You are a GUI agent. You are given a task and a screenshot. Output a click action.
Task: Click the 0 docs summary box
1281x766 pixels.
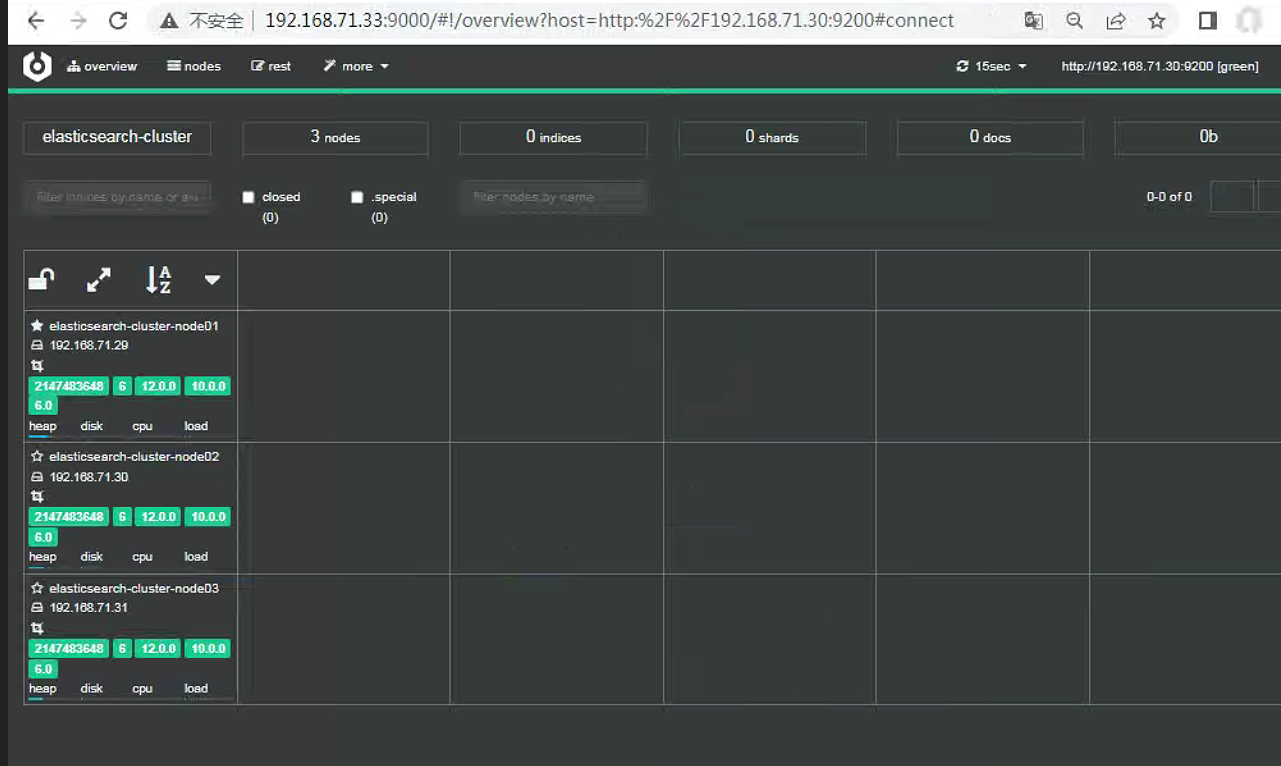(990, 137)
